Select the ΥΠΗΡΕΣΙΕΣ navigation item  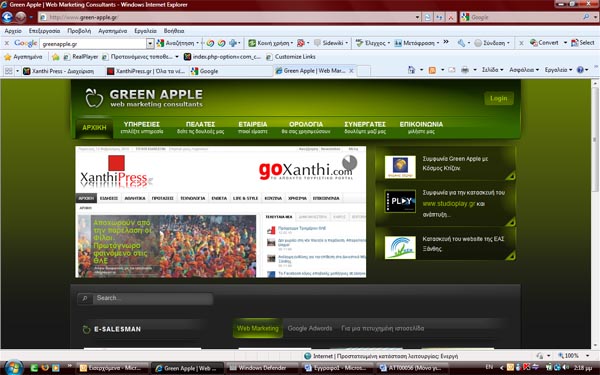[x=142, y=127]
